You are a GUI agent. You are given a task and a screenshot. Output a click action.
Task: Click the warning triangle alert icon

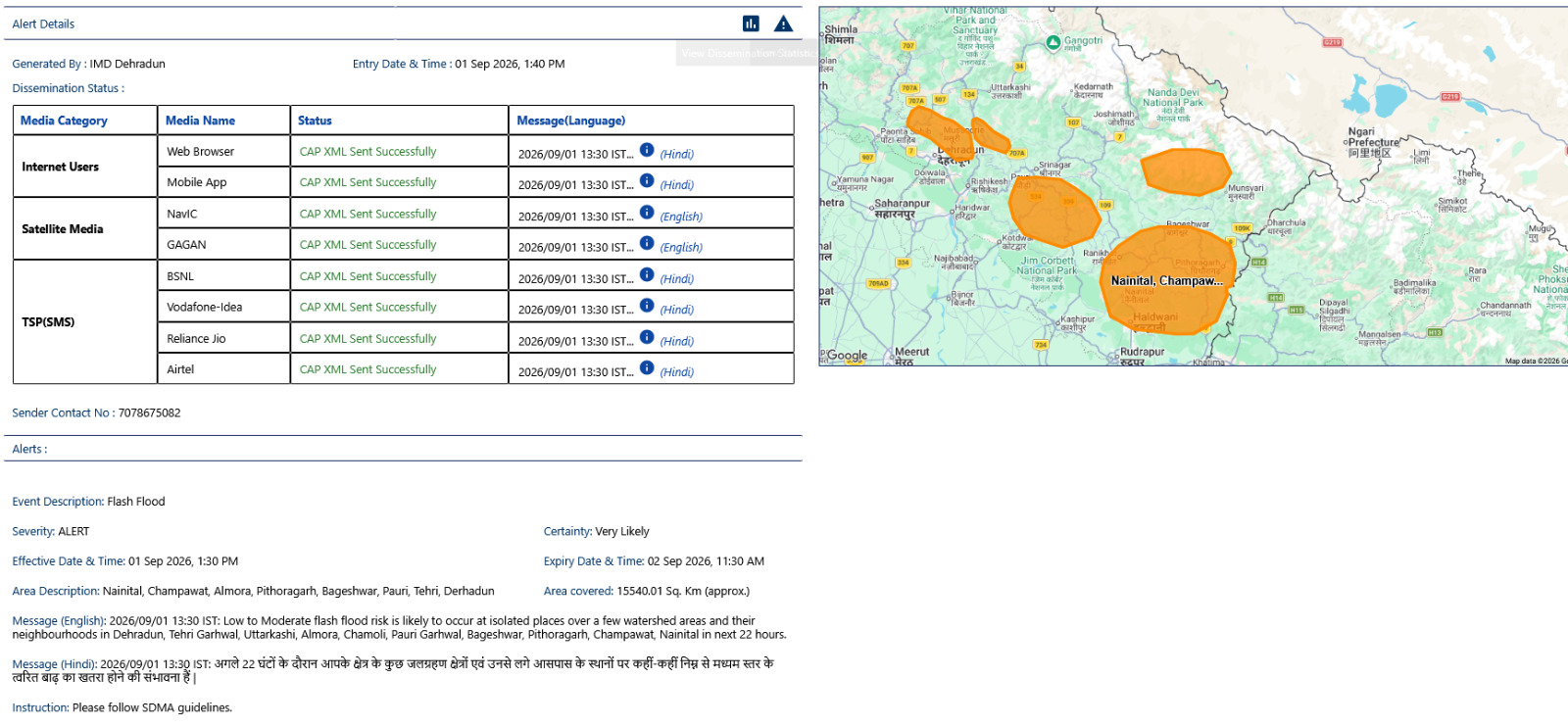click(783, 24)
